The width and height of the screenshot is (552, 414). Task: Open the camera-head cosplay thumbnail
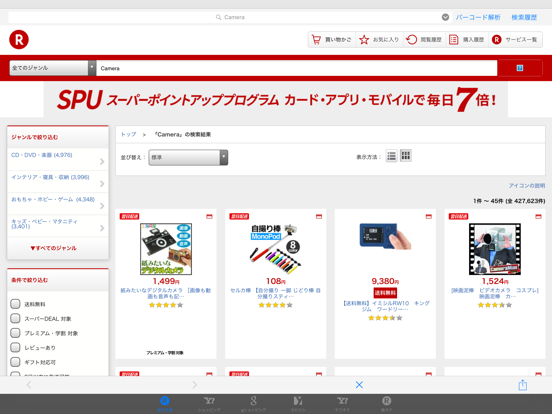pyautogui.click(x=495, y=249)
